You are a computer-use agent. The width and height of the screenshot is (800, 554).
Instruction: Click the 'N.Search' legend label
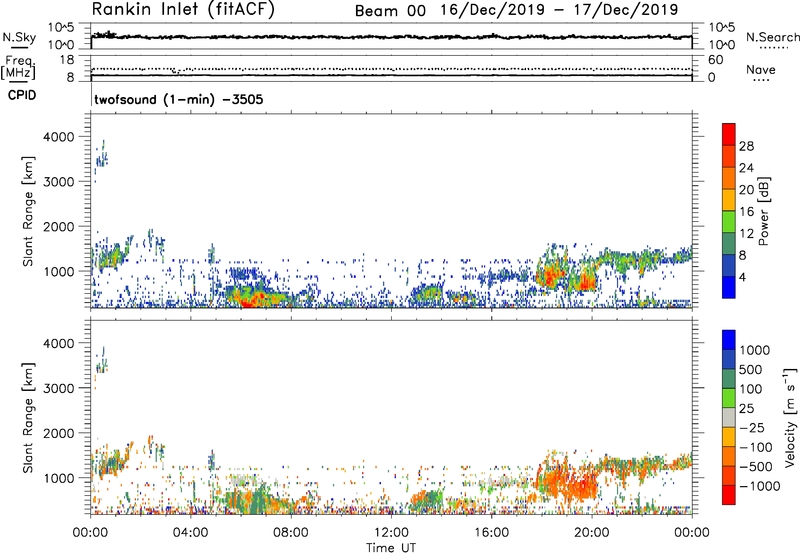(772, 37)
